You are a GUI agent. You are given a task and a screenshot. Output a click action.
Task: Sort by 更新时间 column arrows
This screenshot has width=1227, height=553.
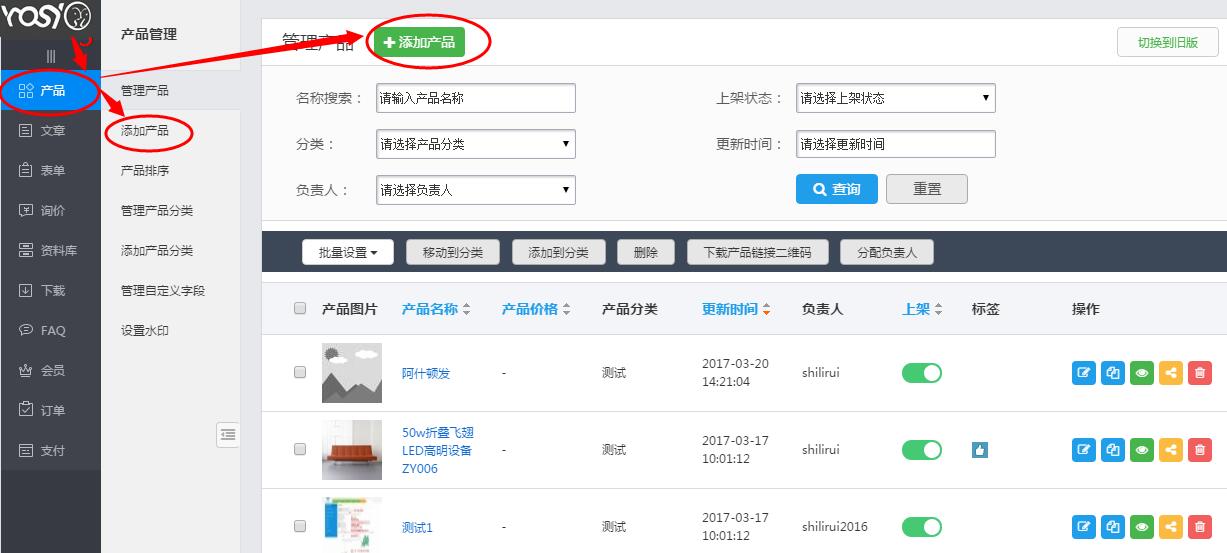point(766,310)
